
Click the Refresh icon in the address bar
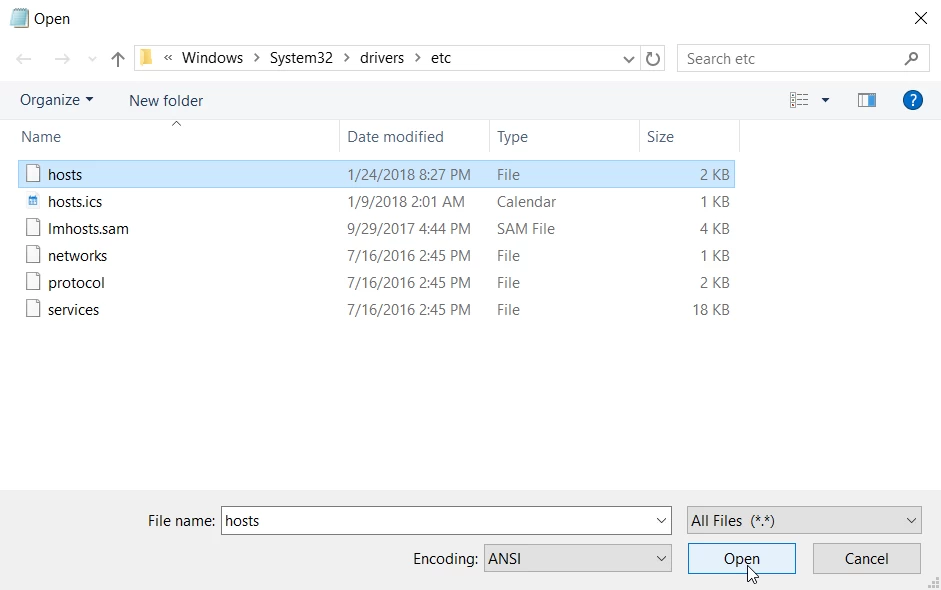click(x=653, y=58)
